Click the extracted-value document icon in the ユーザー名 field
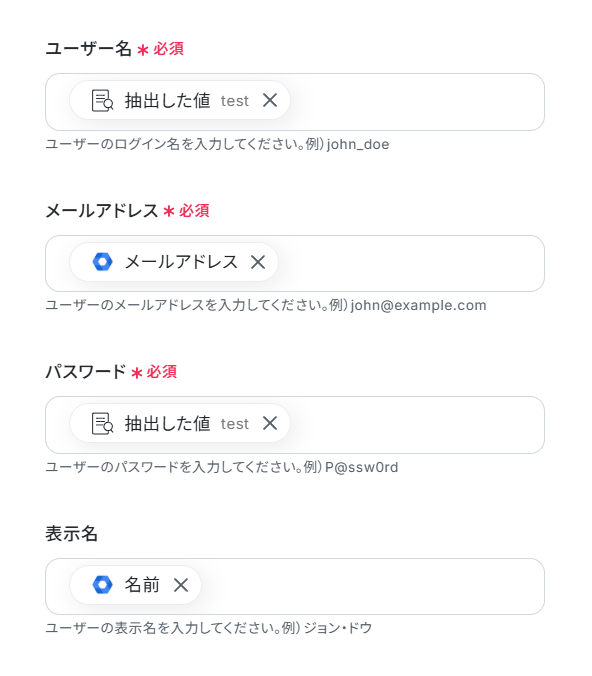The image size is (592, 676). (103, 100)
